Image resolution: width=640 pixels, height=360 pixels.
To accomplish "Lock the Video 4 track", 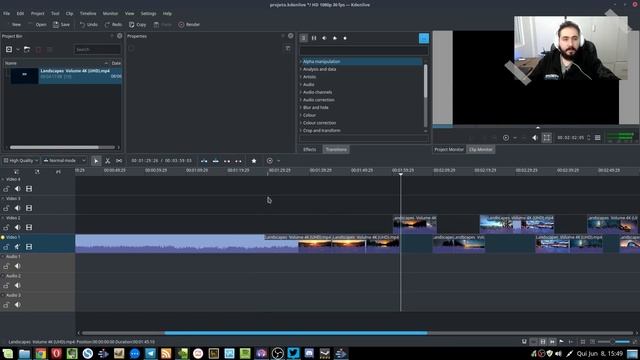I will [x=6, y=189].
